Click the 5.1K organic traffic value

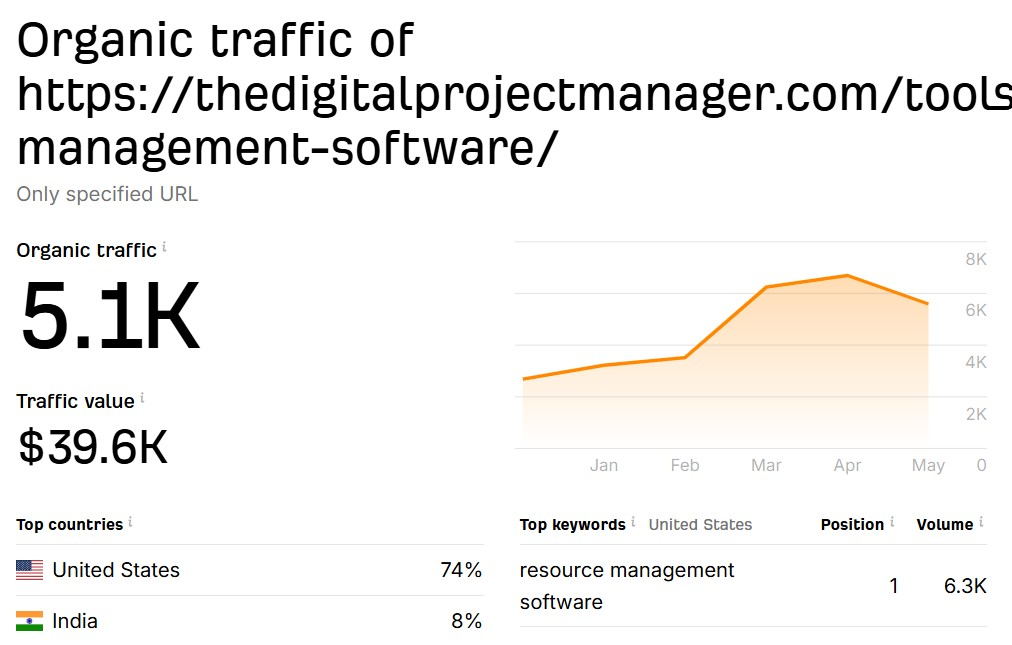tap(110, 317)
